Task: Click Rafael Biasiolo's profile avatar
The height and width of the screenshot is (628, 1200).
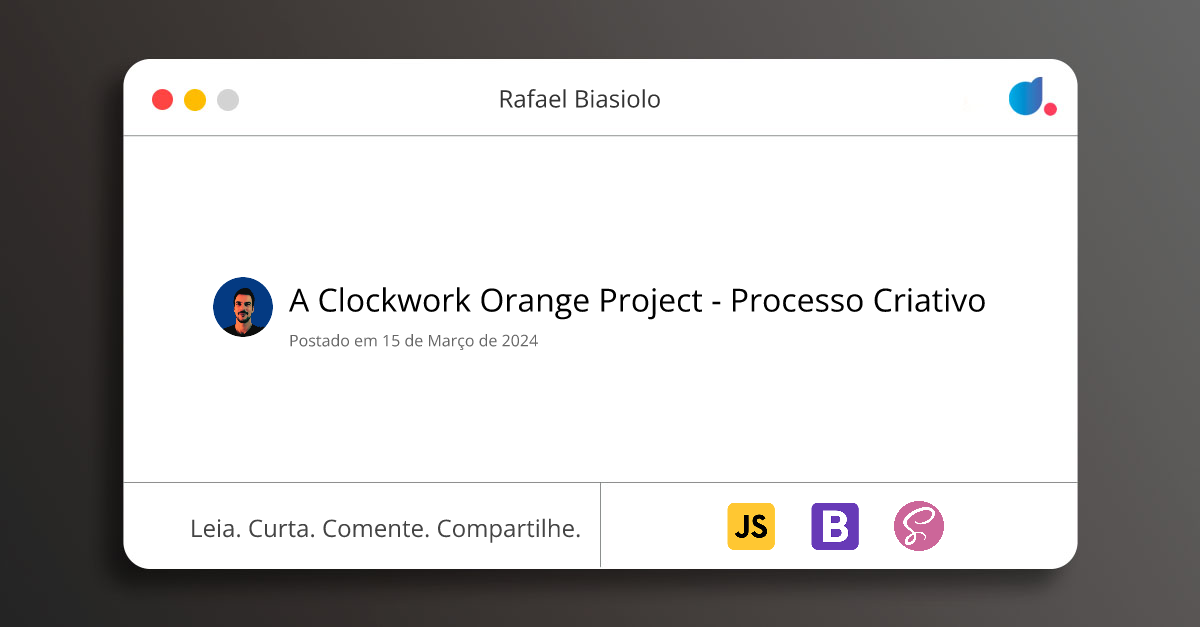Action: pos(243,307)
